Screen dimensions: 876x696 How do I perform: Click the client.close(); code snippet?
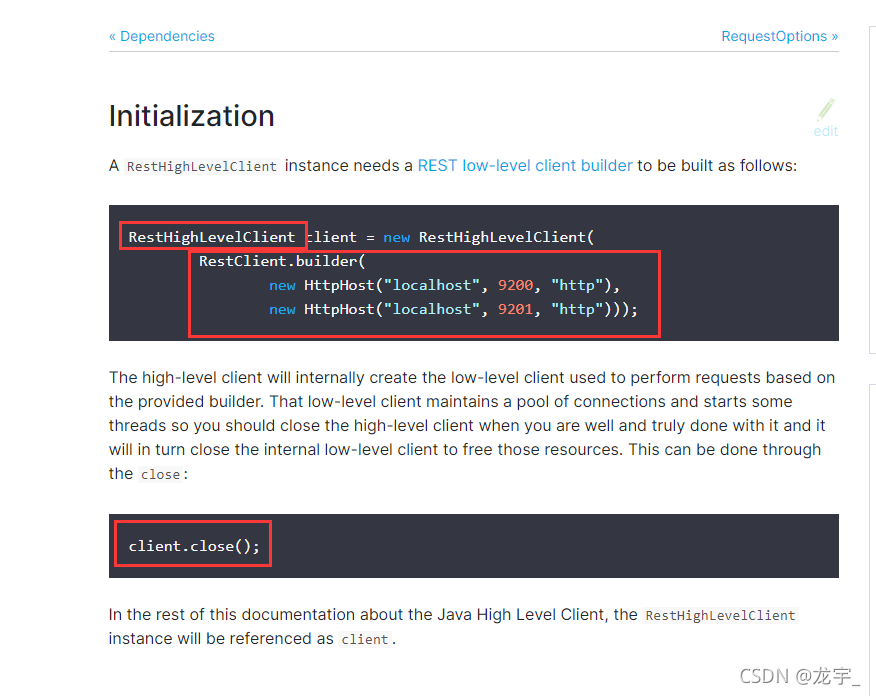194,546
